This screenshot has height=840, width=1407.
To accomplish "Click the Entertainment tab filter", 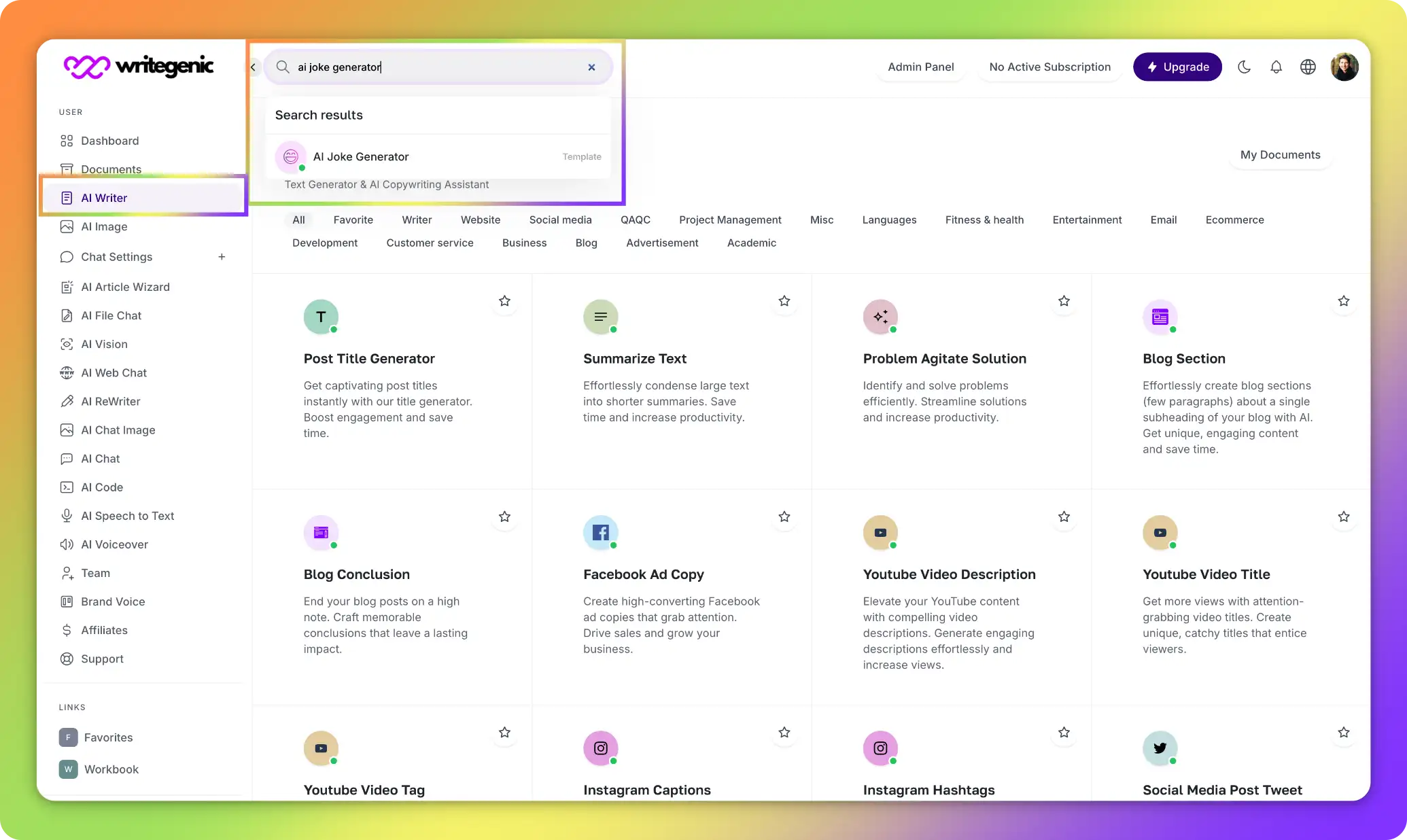I will pyautogui.click(x=1087, y=219).
